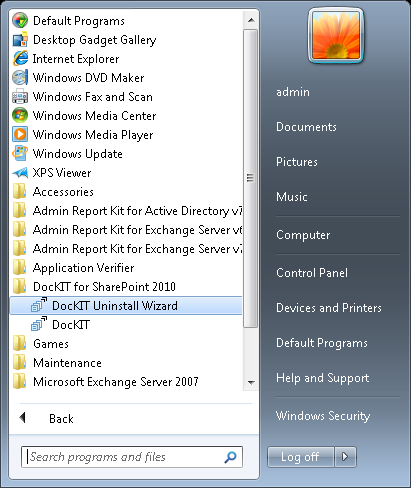Expand Admin Report Kit for Exchange Server v6 folder
The height and width of the screenshot is (488, 411).
[x=126, y=230]
